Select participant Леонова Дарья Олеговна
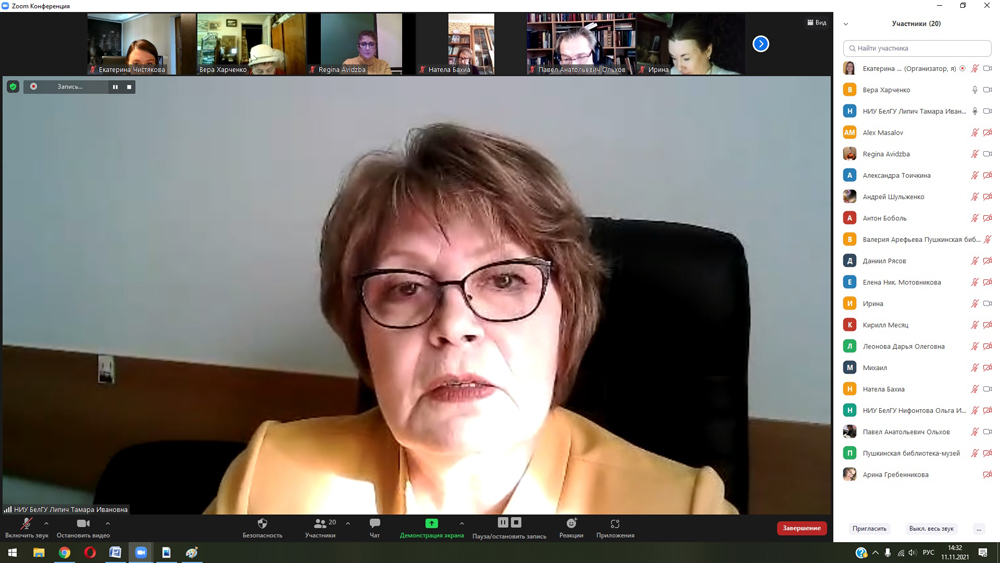This screenshot has width=1000, height=563. [916, 346]
